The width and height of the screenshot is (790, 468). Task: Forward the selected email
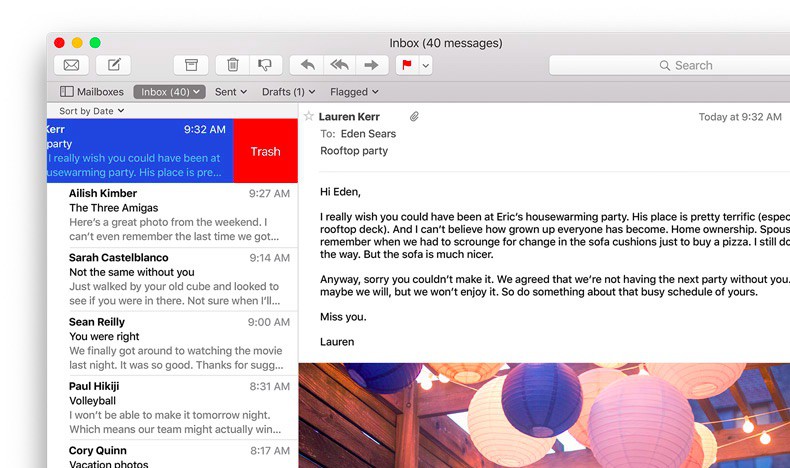(x=371, y=65)
